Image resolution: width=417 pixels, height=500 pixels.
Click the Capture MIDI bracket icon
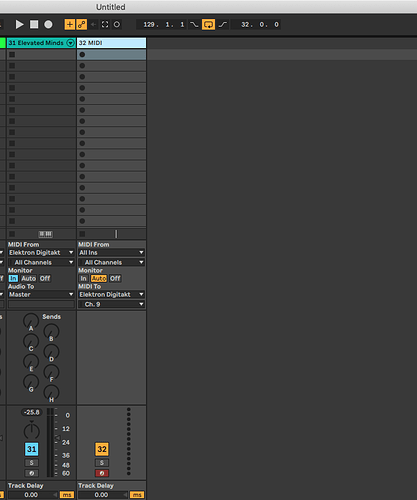click(105, 24)
